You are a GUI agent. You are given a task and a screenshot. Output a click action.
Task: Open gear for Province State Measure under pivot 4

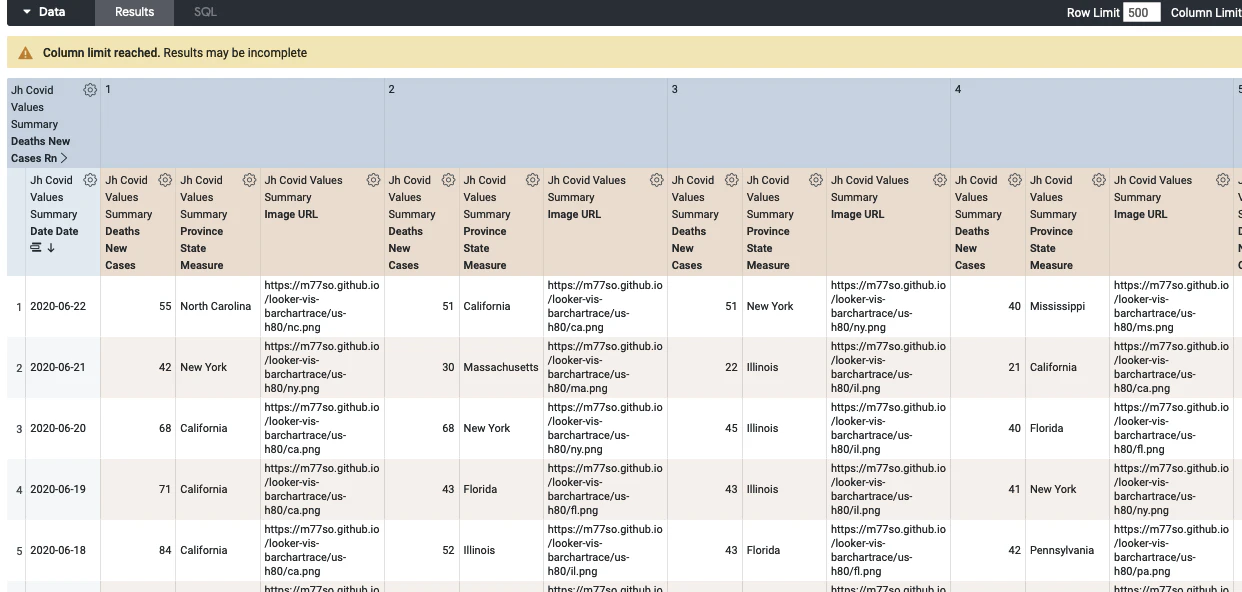[1098, 180]
